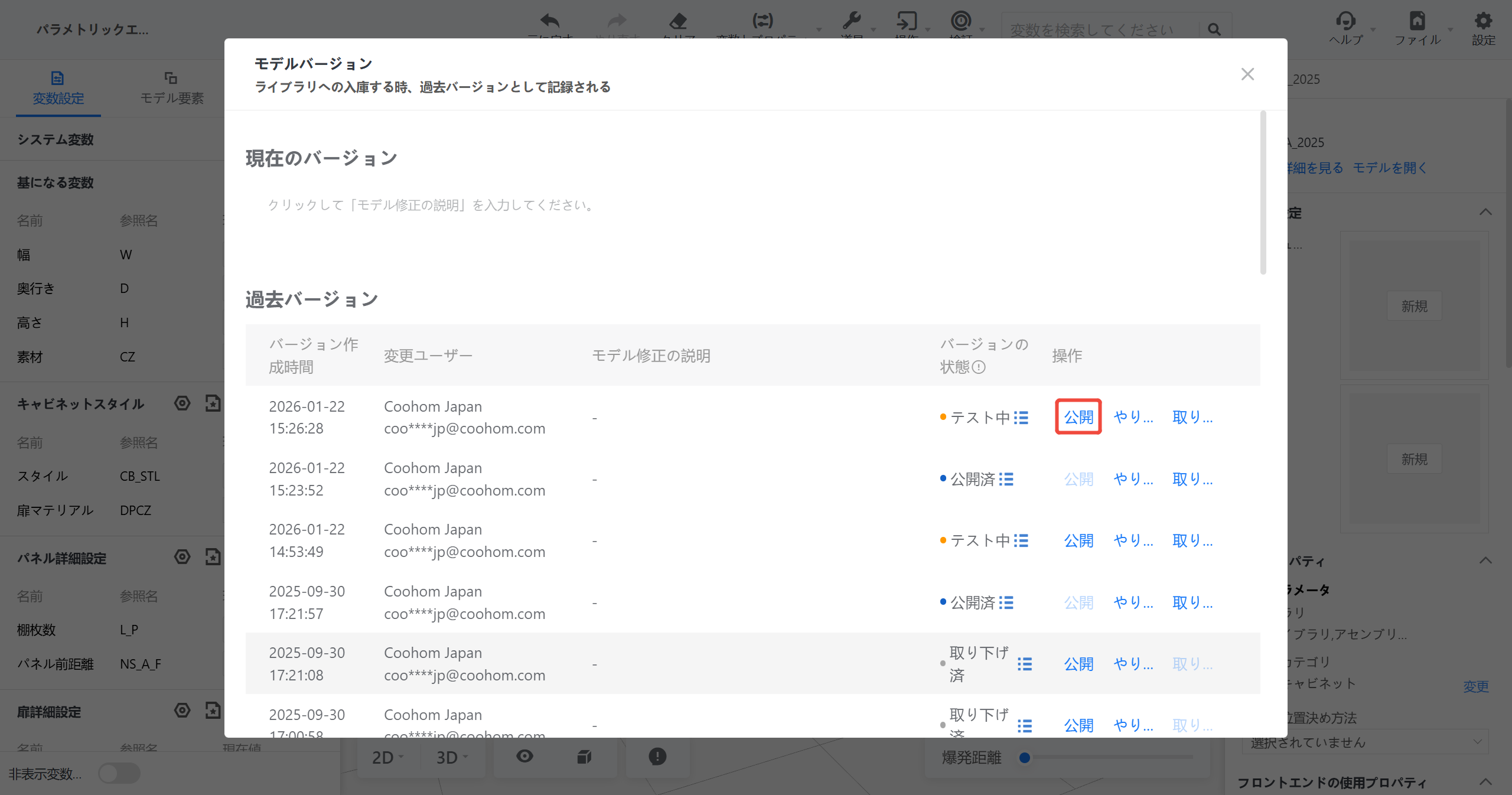
Task: Expand the dropdown arrow beside ファイル
Action: click(1450, 29)
